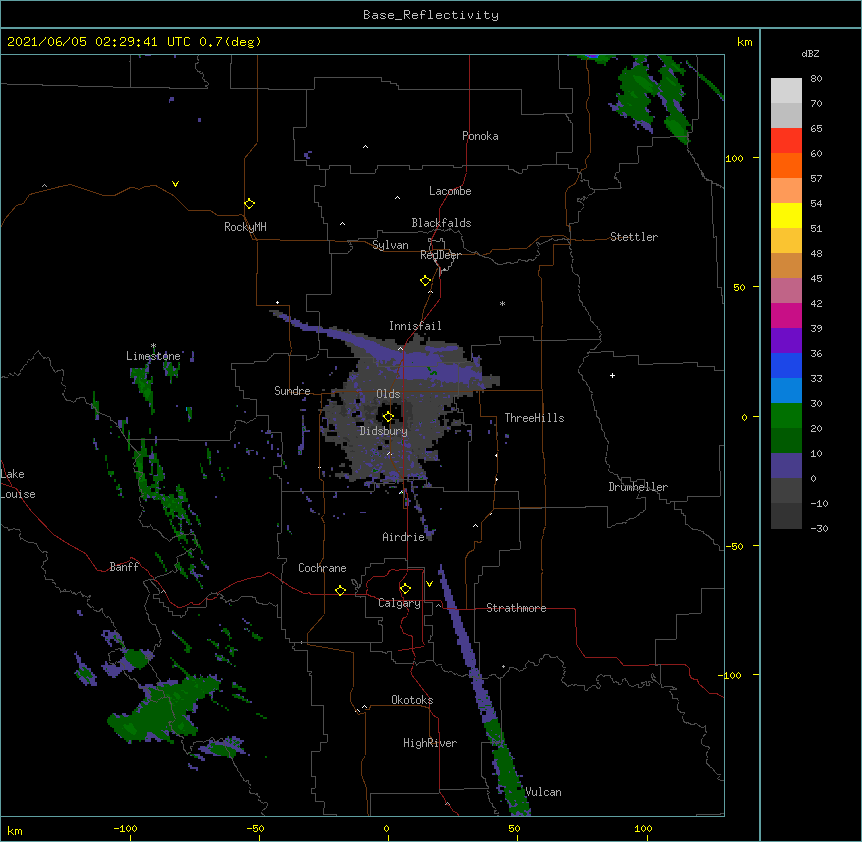
Task: Click the white plus marker north of Drumheller
Action: tap(612, 375)
